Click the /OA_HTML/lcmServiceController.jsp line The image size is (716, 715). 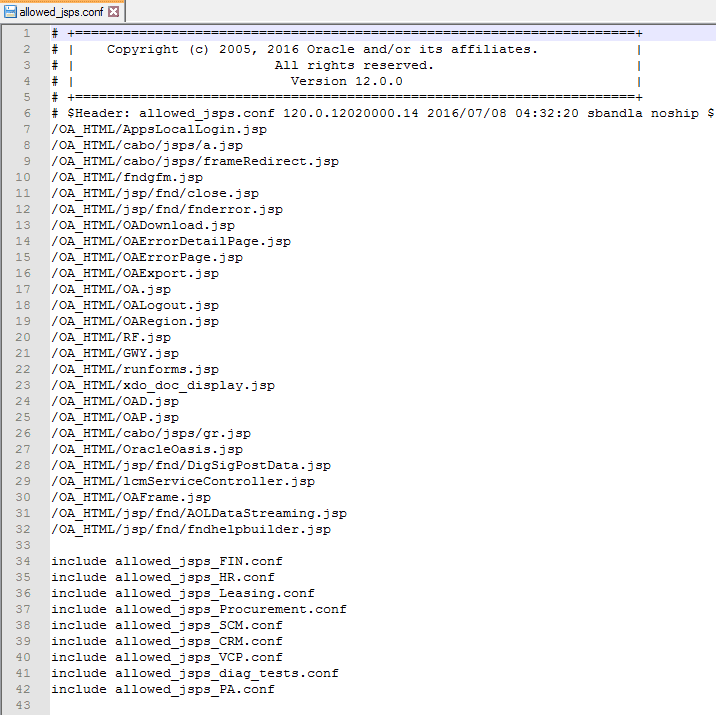(183, 481)
